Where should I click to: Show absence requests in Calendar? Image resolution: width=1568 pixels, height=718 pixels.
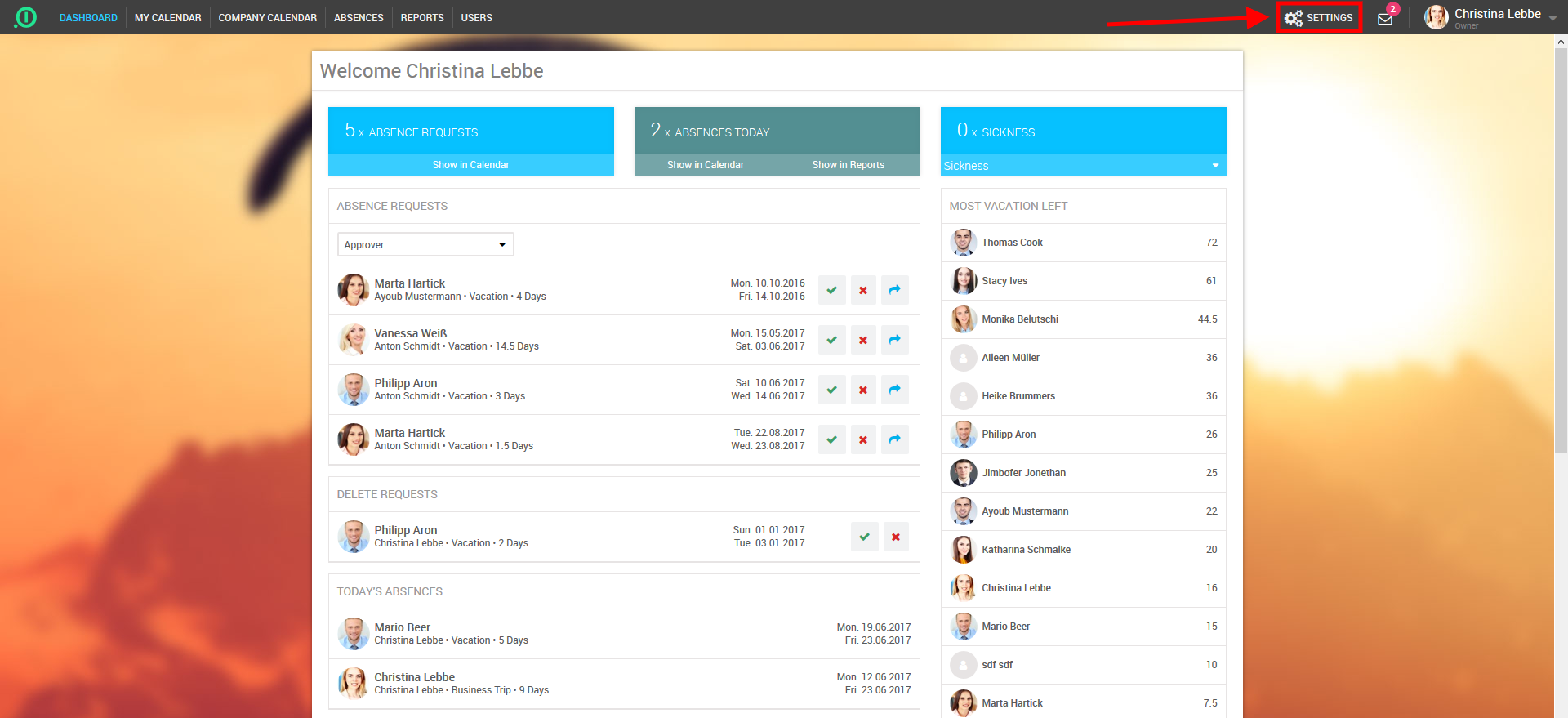pyautogui.click(x=470, y=165)
